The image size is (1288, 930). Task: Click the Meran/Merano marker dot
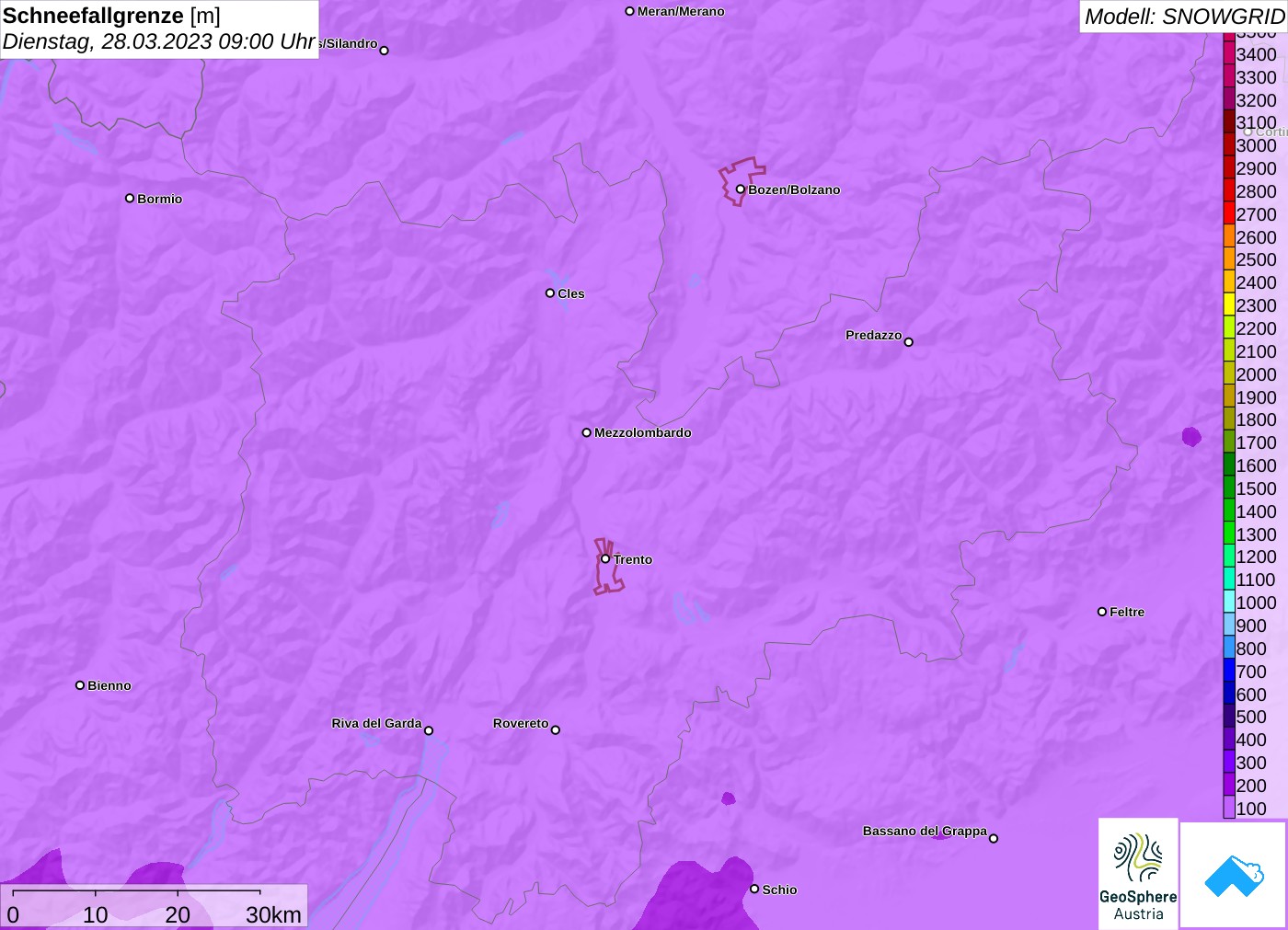point(630,12)
